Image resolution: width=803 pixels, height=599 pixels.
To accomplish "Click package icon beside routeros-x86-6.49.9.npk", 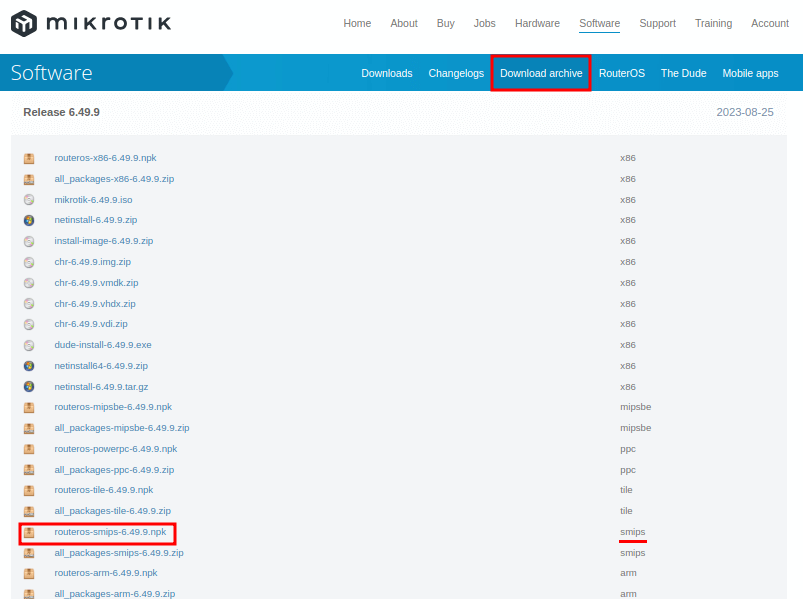I will click(x=29, y=158).
